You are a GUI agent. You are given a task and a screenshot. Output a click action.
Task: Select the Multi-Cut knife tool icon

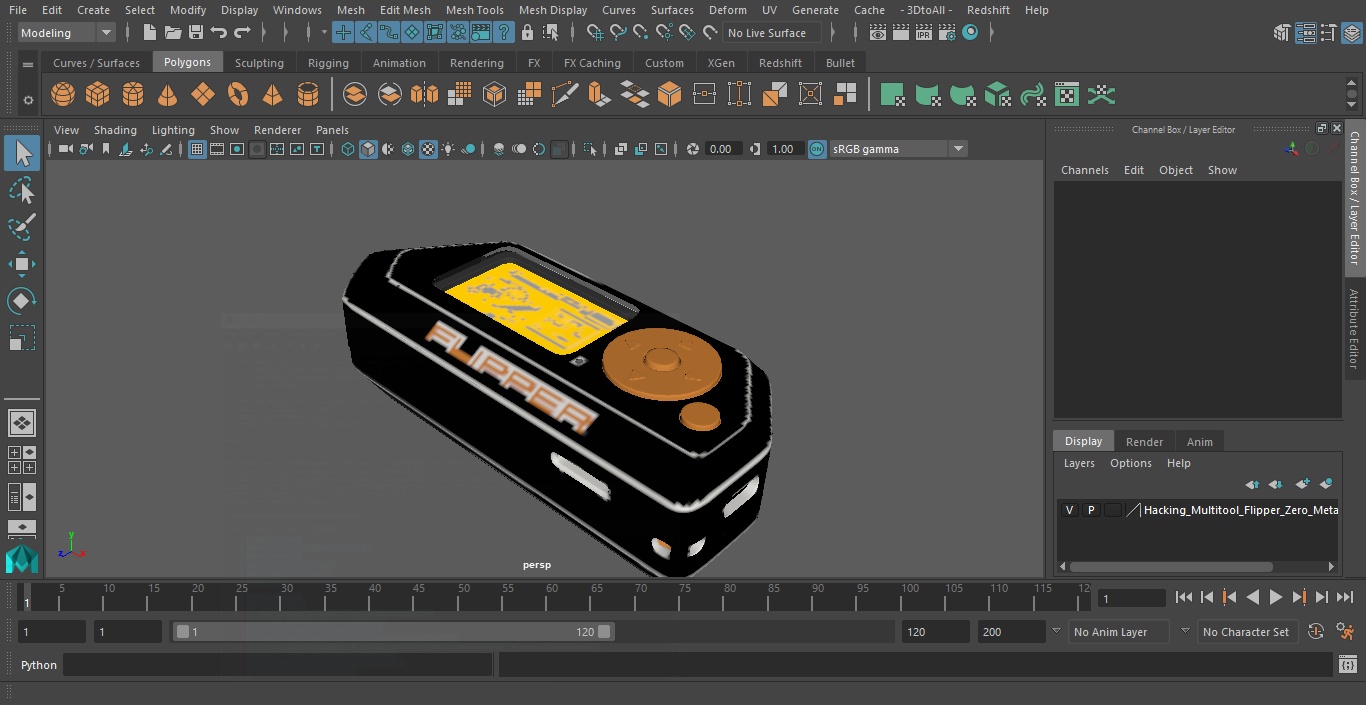click(564, 95)
